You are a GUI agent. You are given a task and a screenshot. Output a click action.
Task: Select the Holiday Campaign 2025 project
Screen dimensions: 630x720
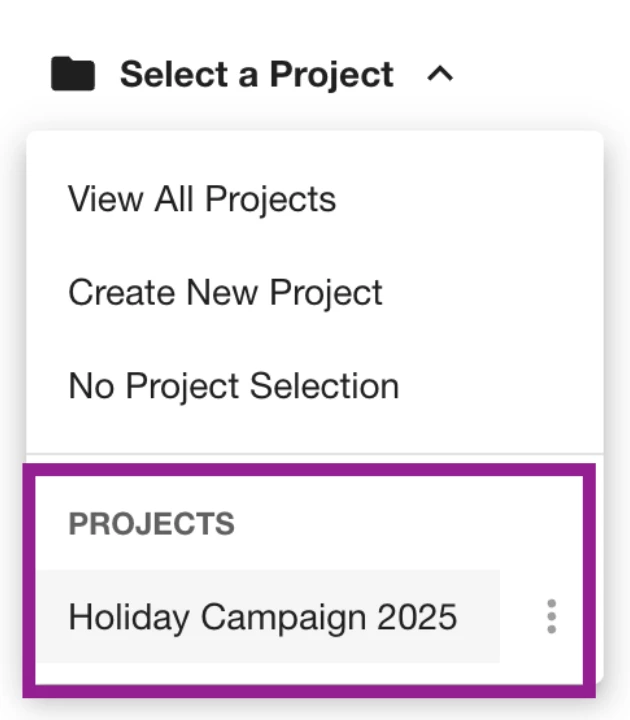point(262,617)
